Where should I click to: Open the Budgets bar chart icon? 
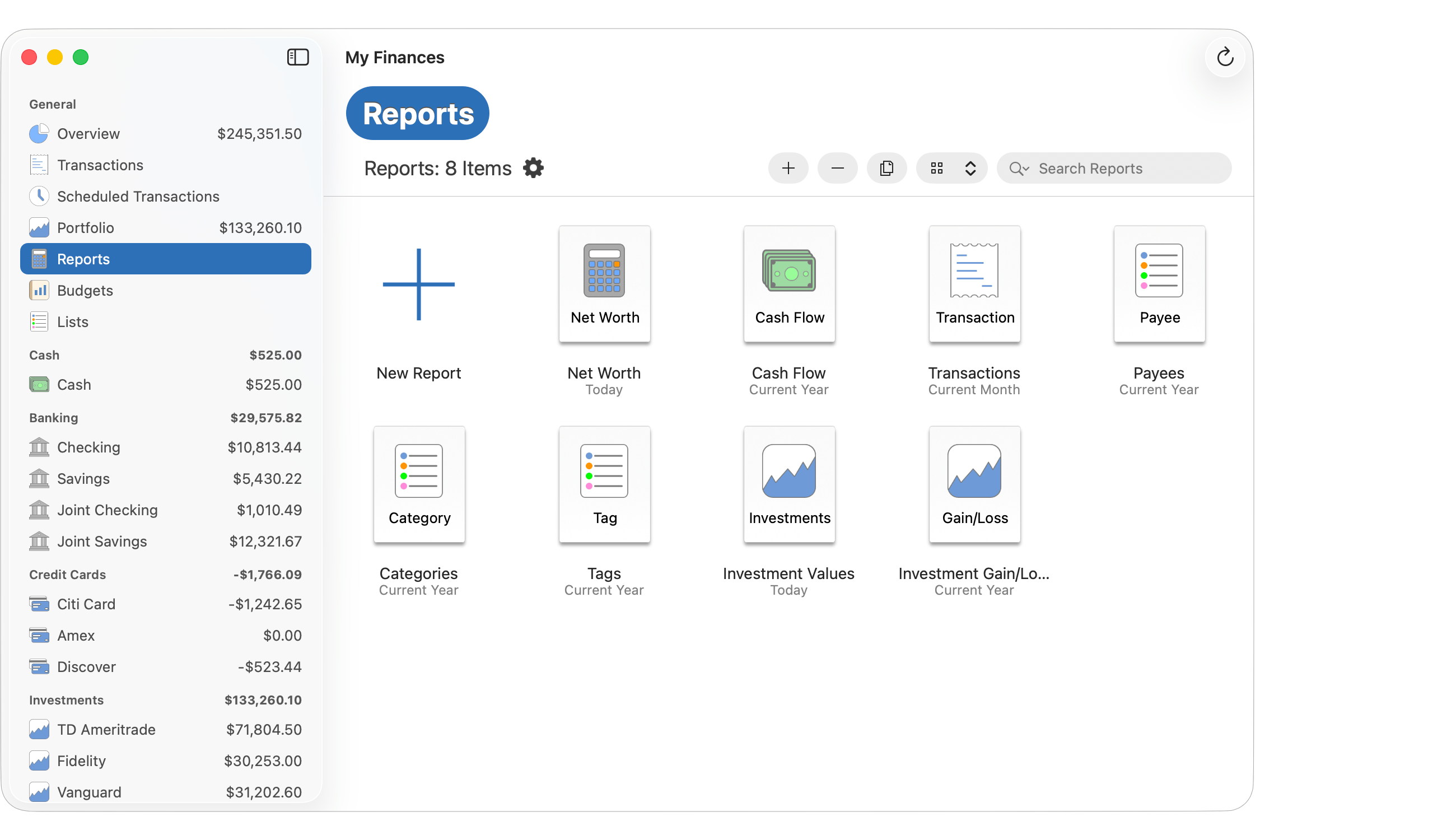pos(39,290)
